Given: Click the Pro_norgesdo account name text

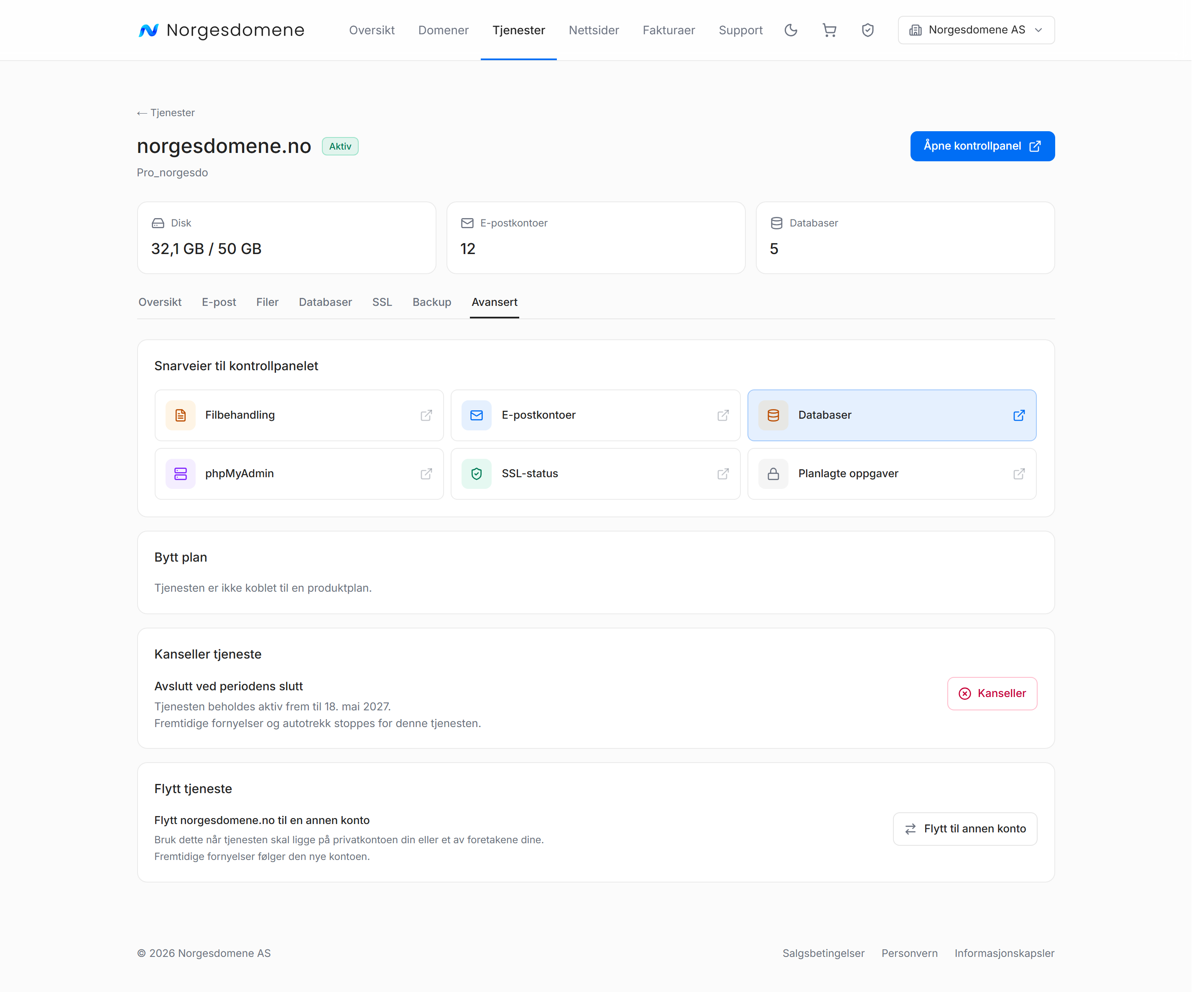Looking at the screenshot, I should pos(172,173).
